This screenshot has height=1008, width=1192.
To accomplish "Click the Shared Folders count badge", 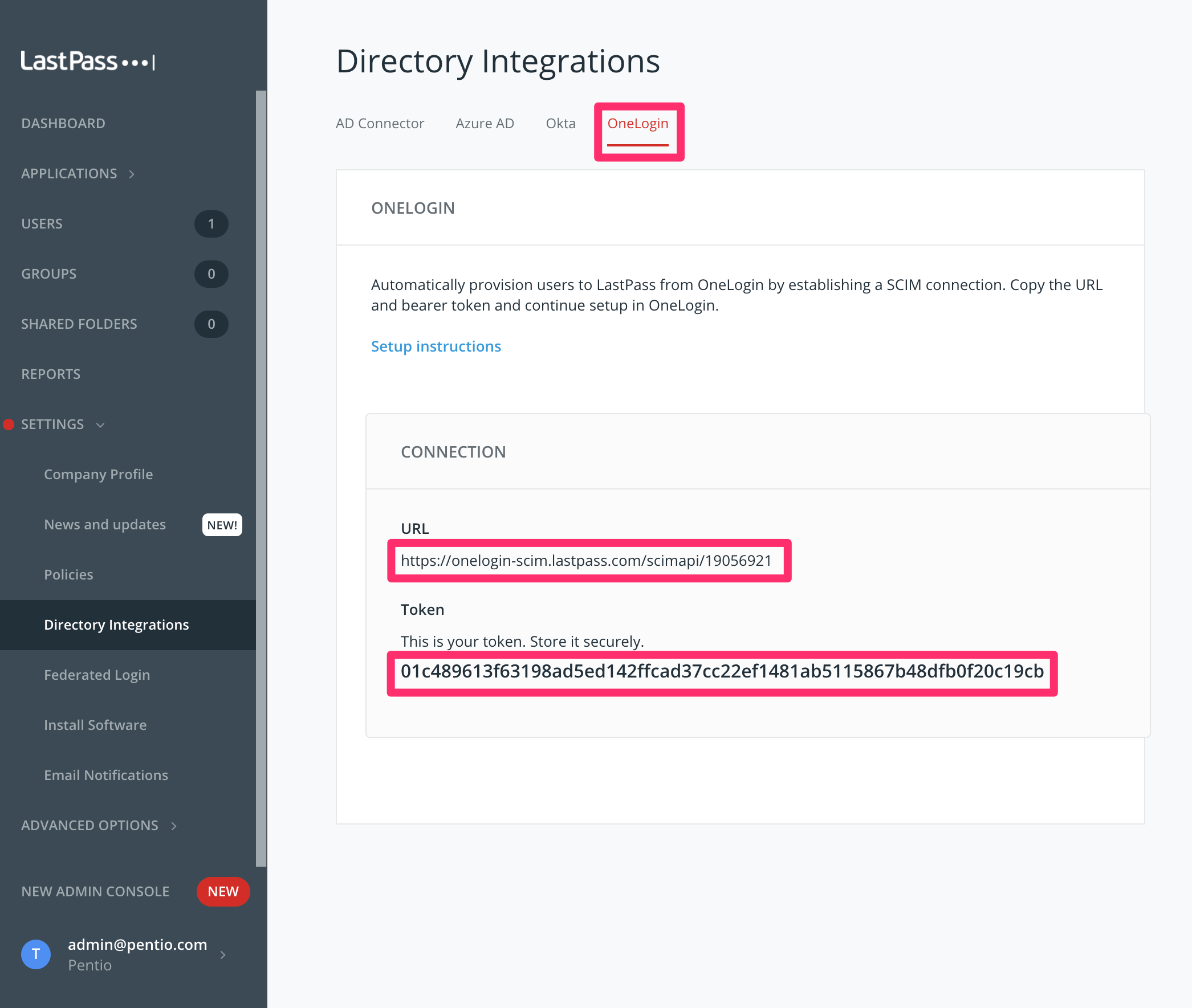I will [x=211, y=324].
